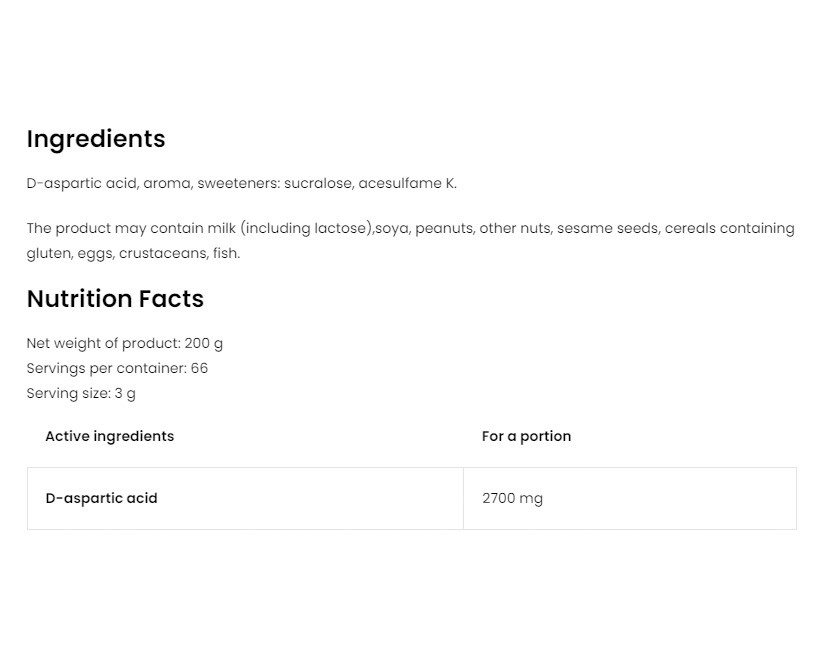Screen dimensions: 828x664
Task: Click the word 'sucralose' in ingredients
Action: (x=318, y=183)
